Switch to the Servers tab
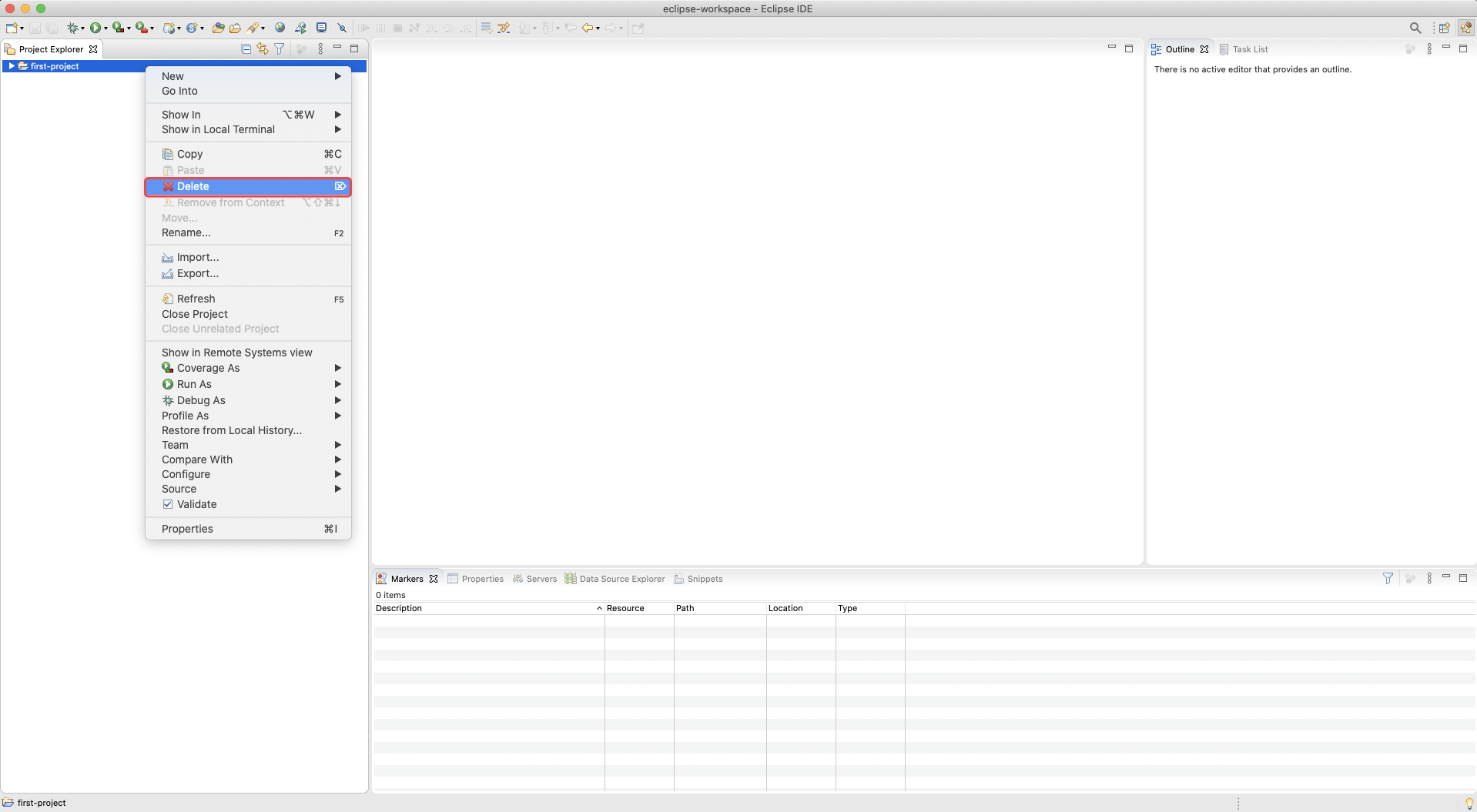Image resolution: width=1477 pixels, height=812 pixels. point(534,579)
